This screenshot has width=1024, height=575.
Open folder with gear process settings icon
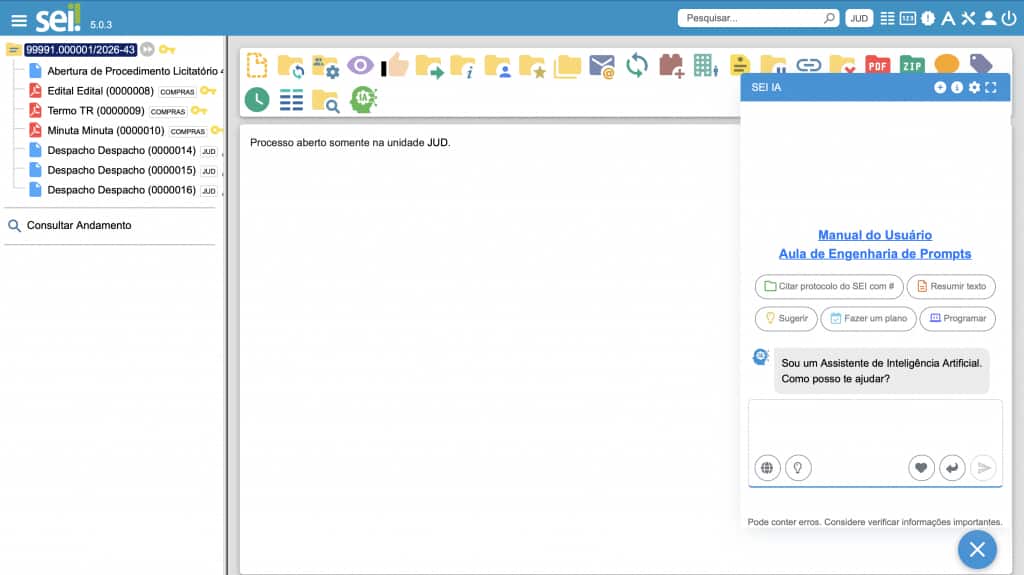[325, 67]
